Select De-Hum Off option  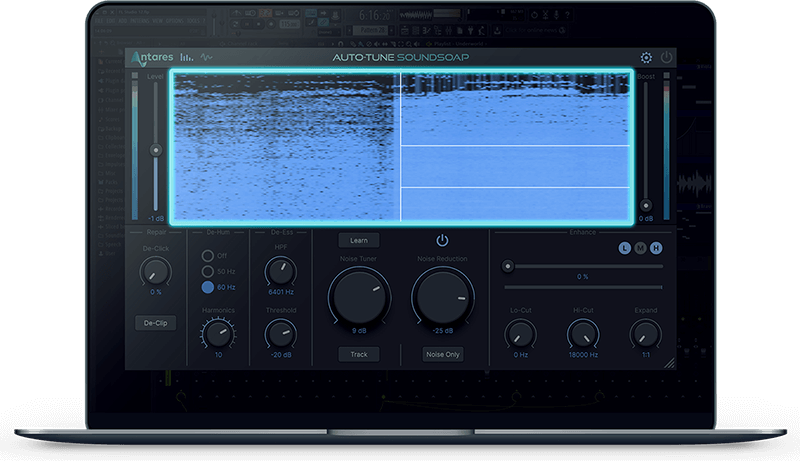208,255
